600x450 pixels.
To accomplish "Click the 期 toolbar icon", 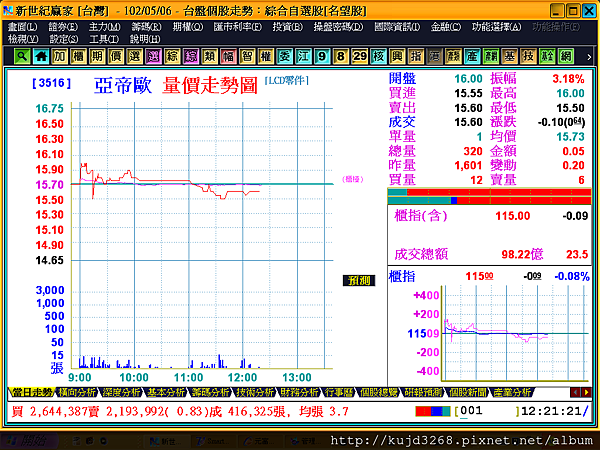I will click(x=97, y=57).
